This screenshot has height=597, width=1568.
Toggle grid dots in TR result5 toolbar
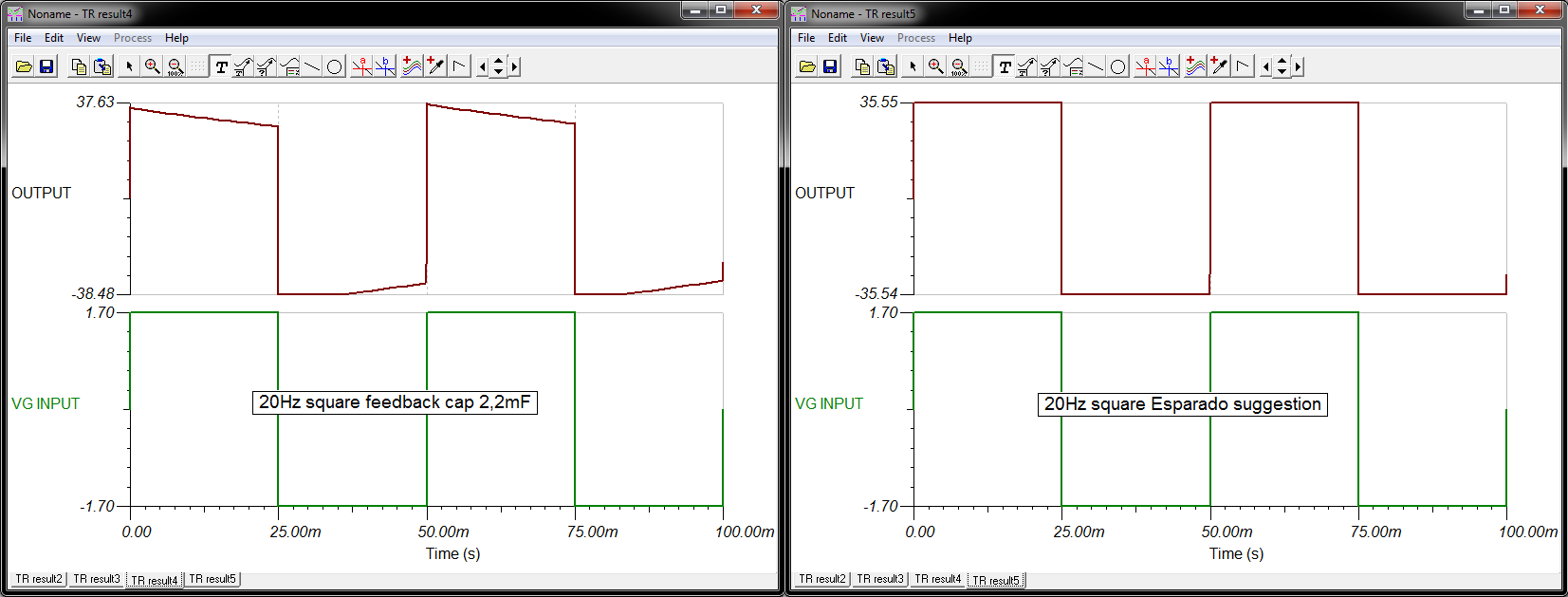981,66
